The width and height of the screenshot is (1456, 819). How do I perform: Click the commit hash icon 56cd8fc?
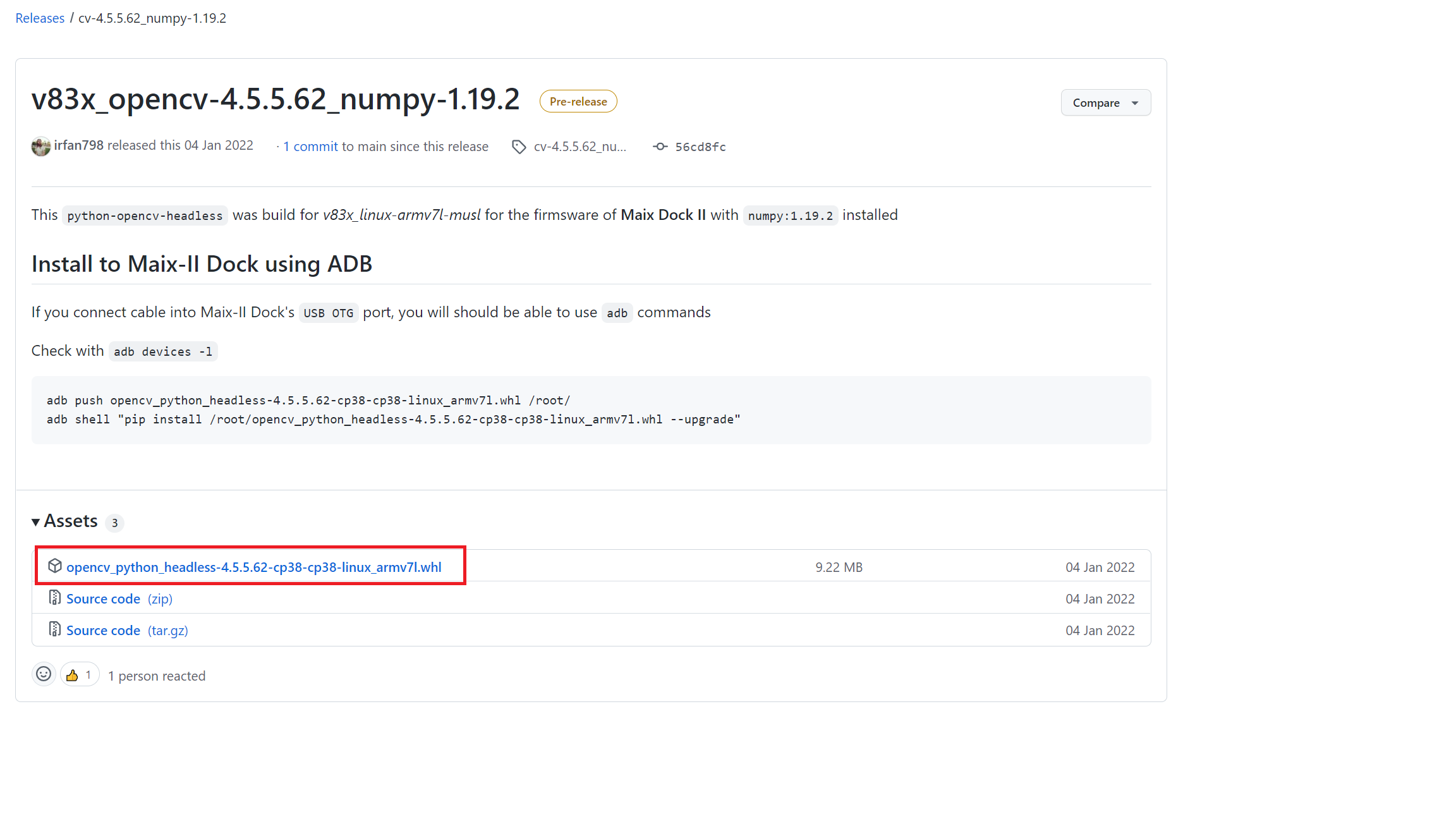point(688,146)
